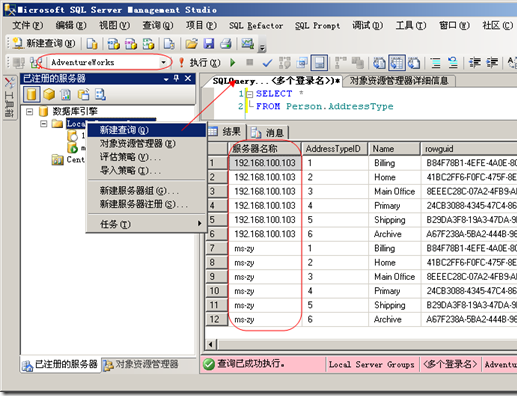Click the Print icon in toolbar
This screenshot has height=396, width=517.
point(226,44)
